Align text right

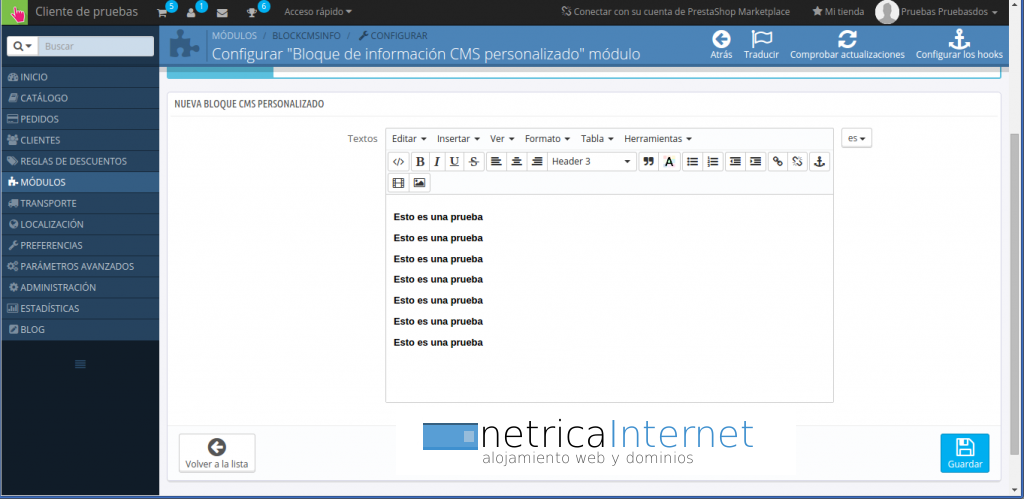tap(537, 162)
